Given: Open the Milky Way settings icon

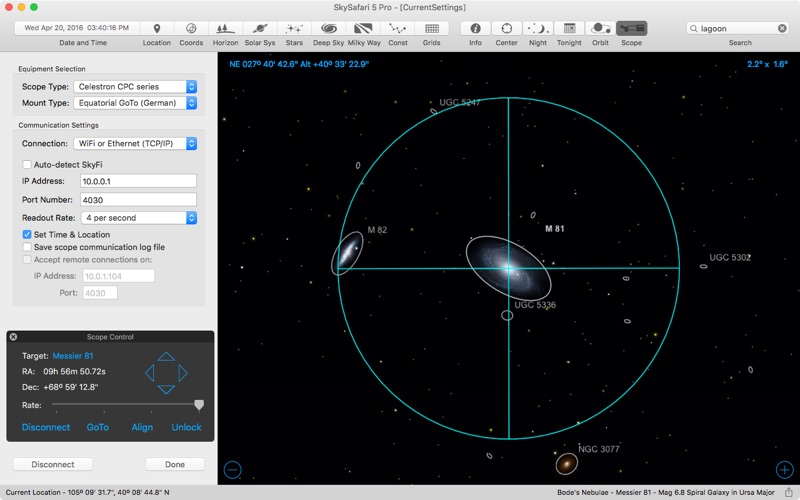Looking at the screenshot, I should pyautogui.click(x=363, y=29).
